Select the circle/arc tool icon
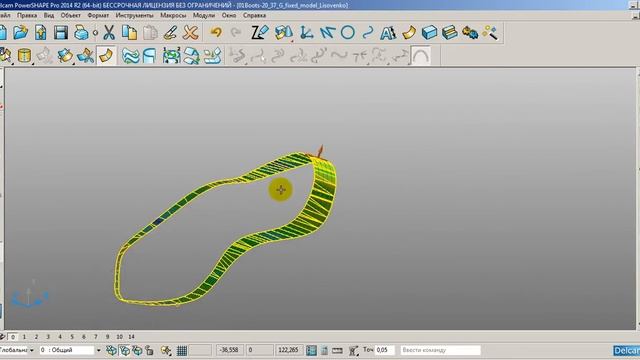Image resolution: width=640 pixels, height=360 pixels. (x=347, y=33)
